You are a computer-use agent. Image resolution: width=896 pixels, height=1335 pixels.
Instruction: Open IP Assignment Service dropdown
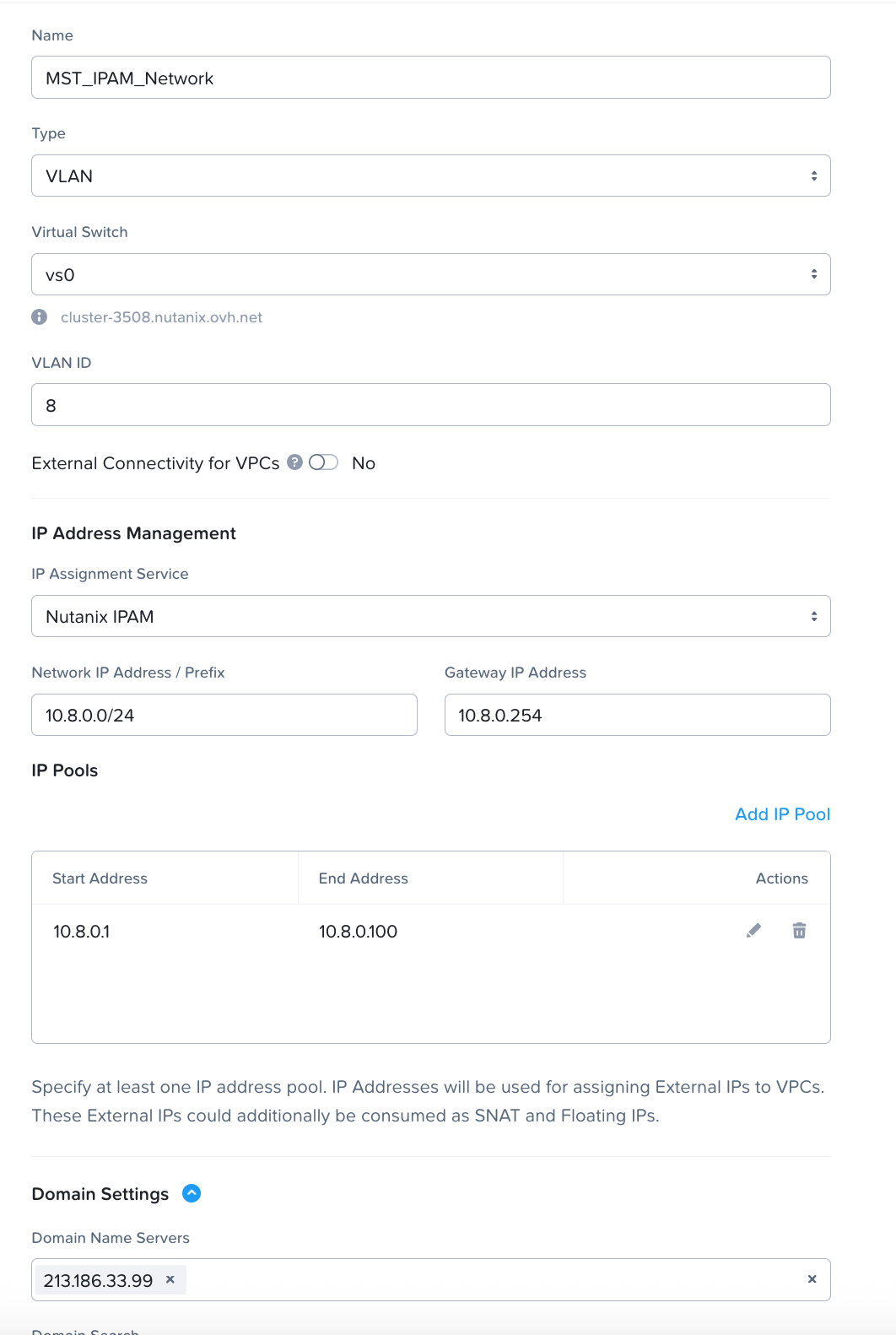430,616
